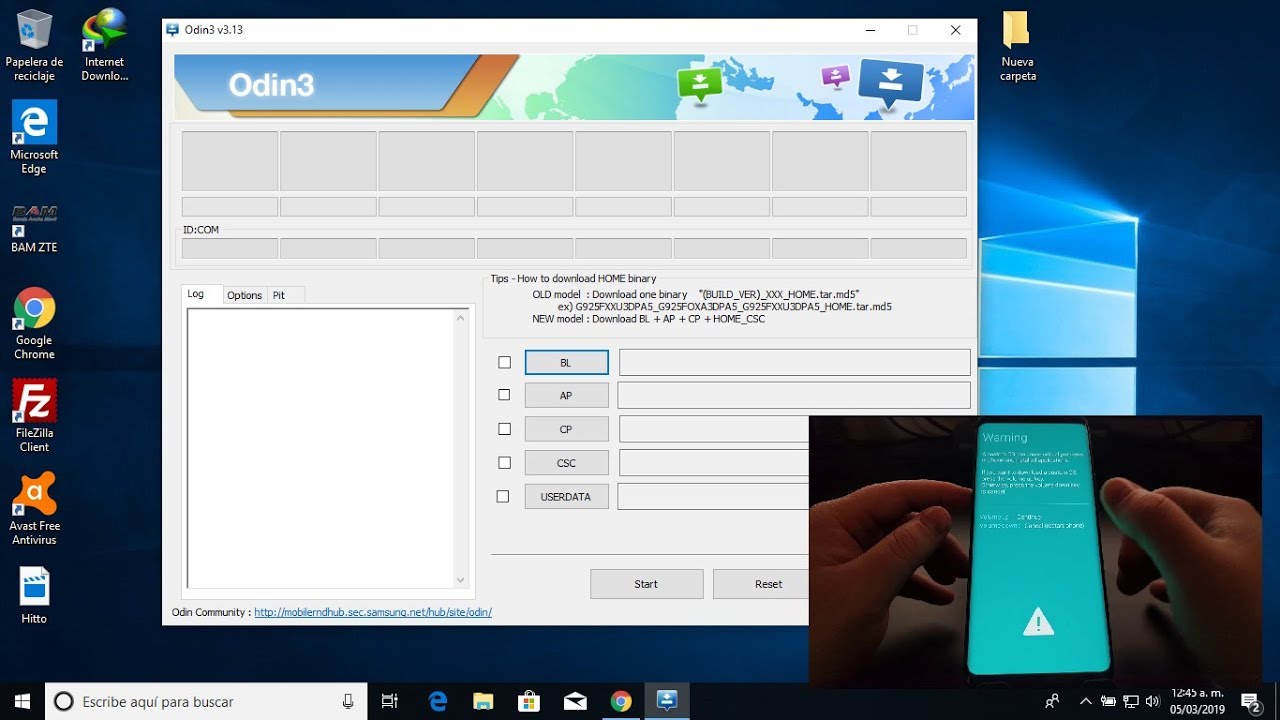Viewport: 1280px width, 720px height.
Task: Open the Odin Community link
Action: [373, 612]
